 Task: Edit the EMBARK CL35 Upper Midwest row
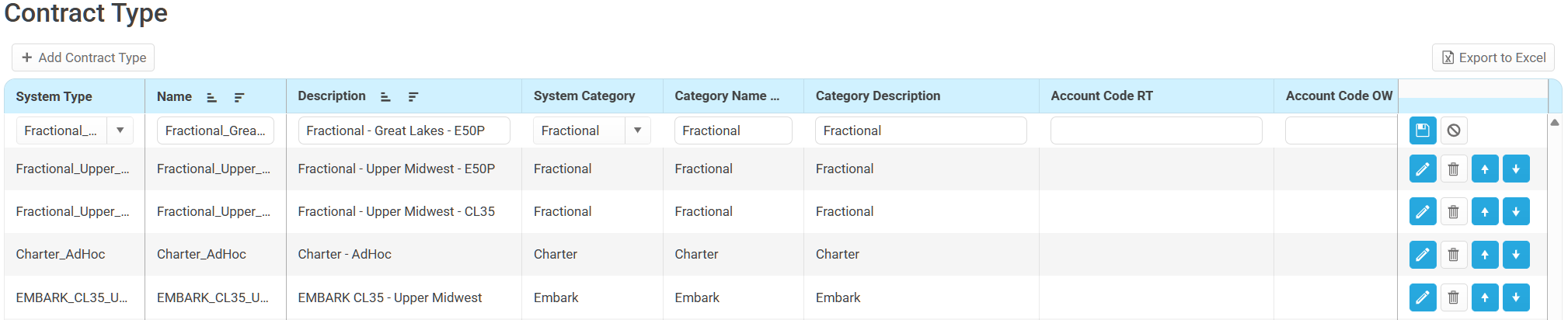[x=1422, y=297]
